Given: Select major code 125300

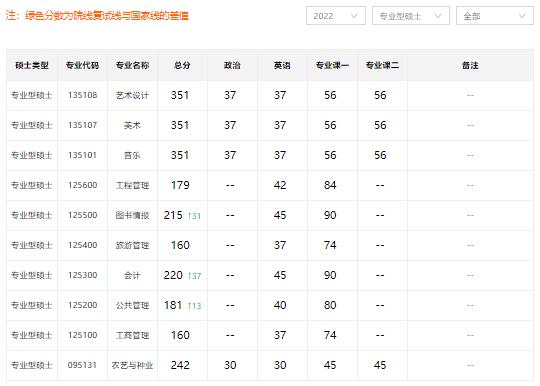Looking at the screenshot, I should click(83, 275).
